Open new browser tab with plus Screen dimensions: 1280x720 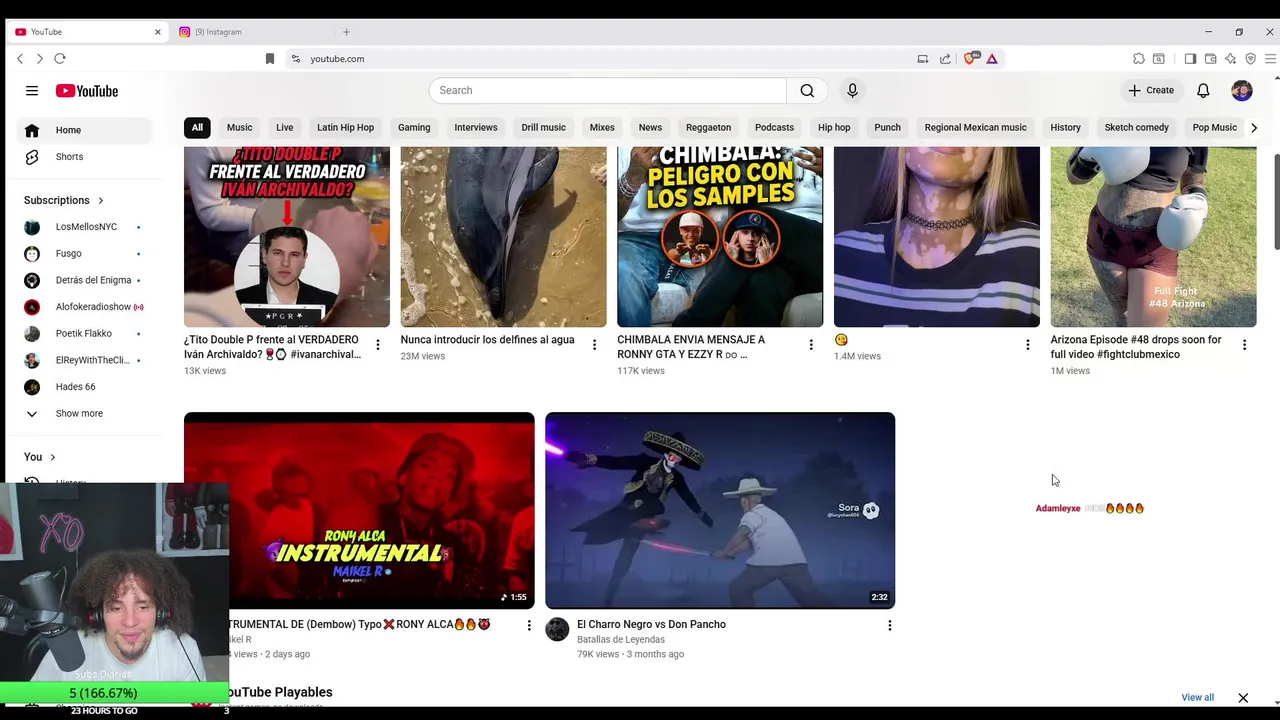[347, 32]
